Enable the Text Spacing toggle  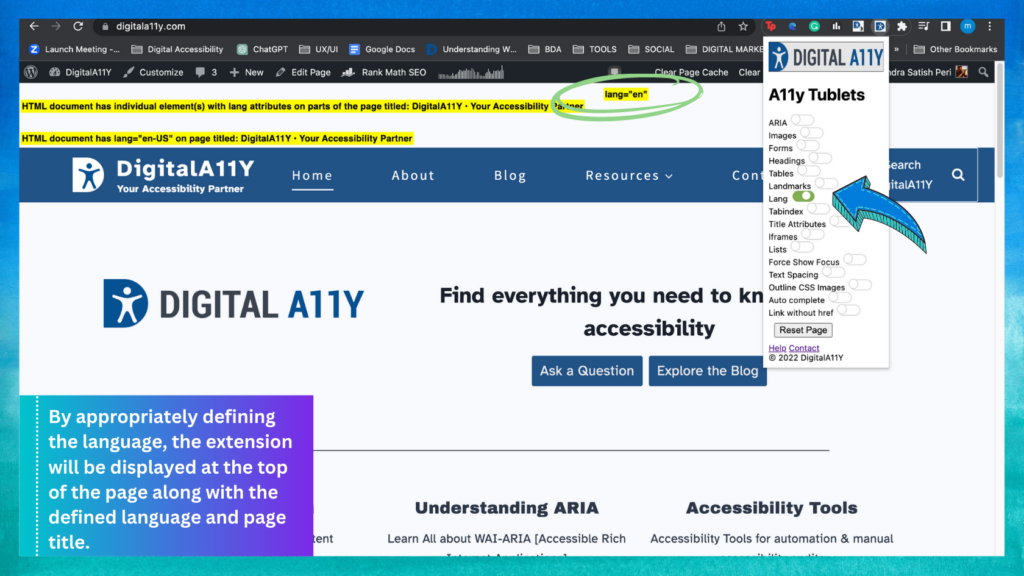[833, 272]
